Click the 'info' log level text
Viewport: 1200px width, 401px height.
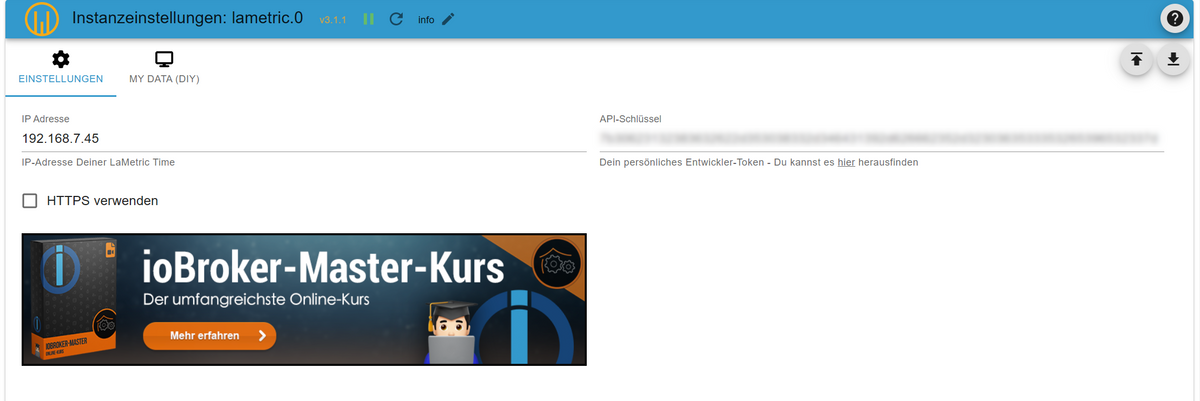click(426, 20)
